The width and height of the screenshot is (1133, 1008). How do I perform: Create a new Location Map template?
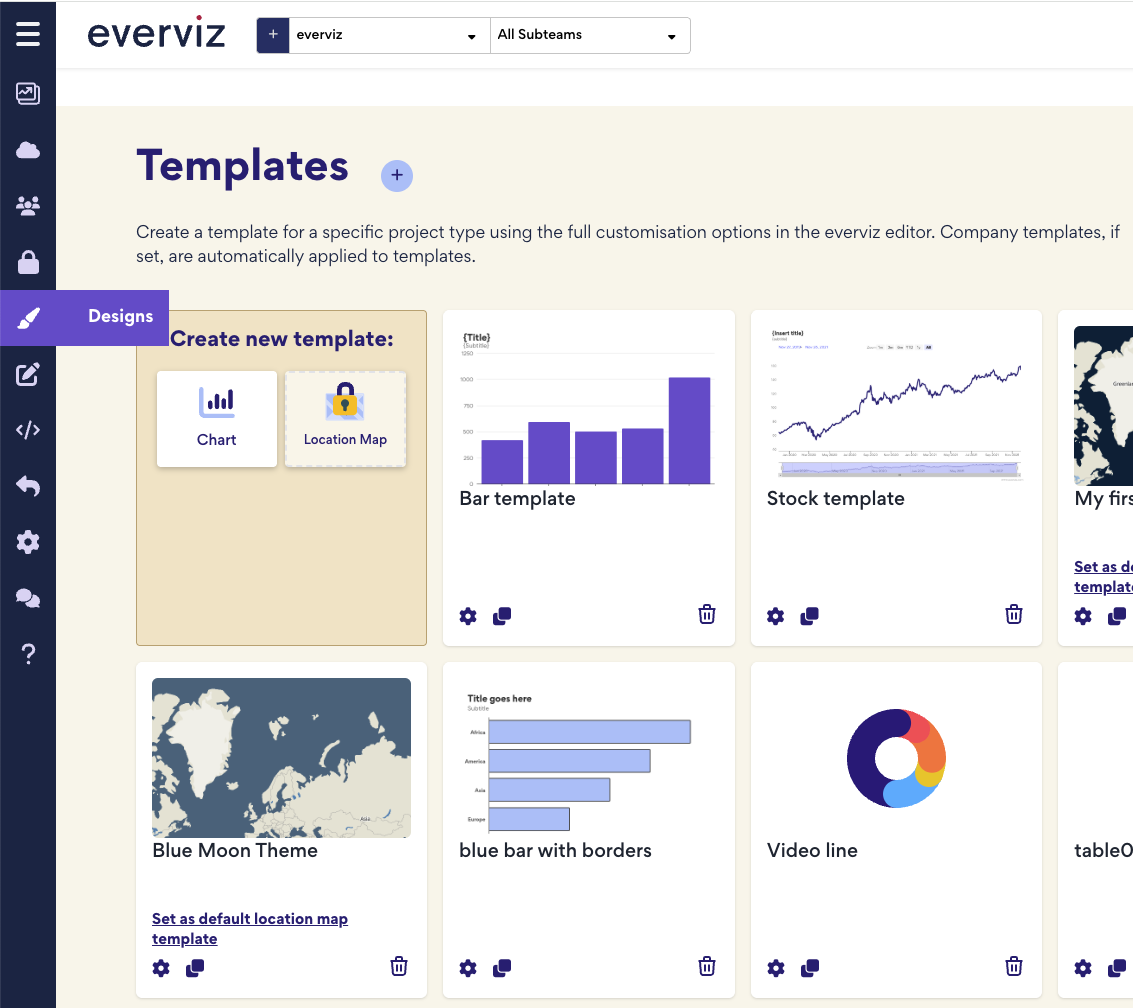point(345,419)
